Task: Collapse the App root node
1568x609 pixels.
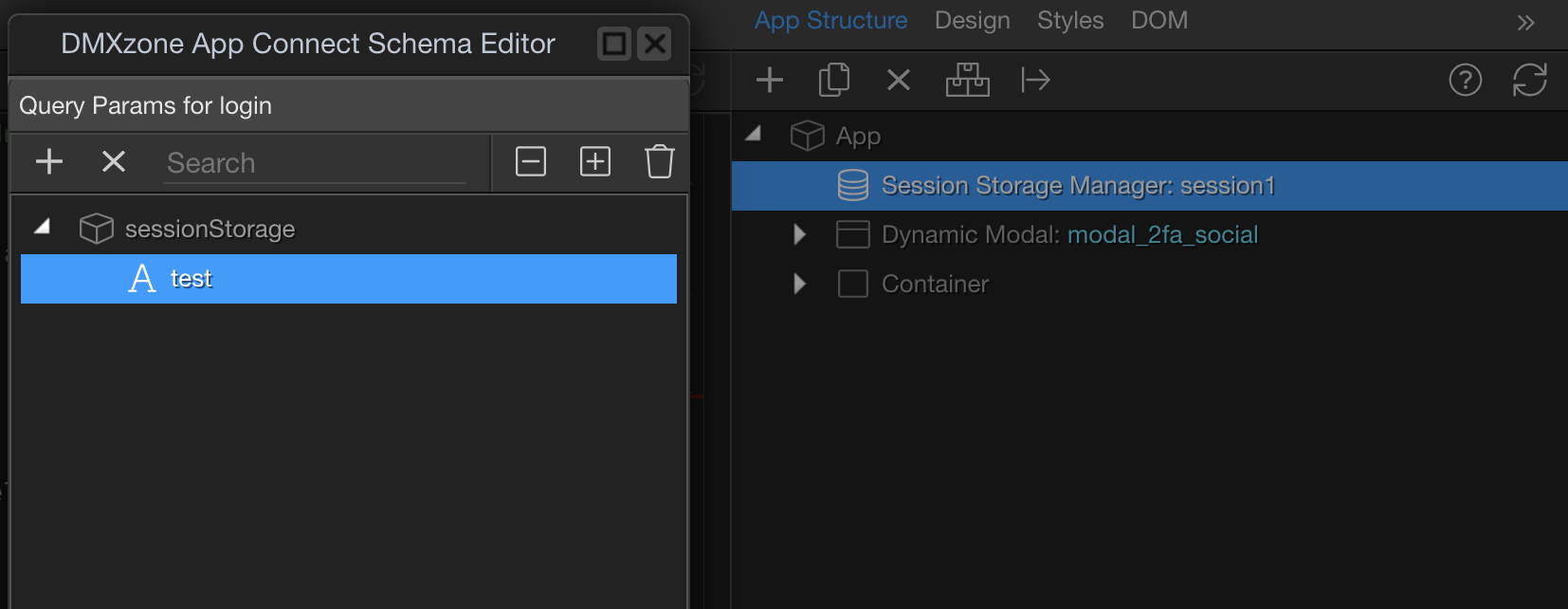Action: coord(754,135)
